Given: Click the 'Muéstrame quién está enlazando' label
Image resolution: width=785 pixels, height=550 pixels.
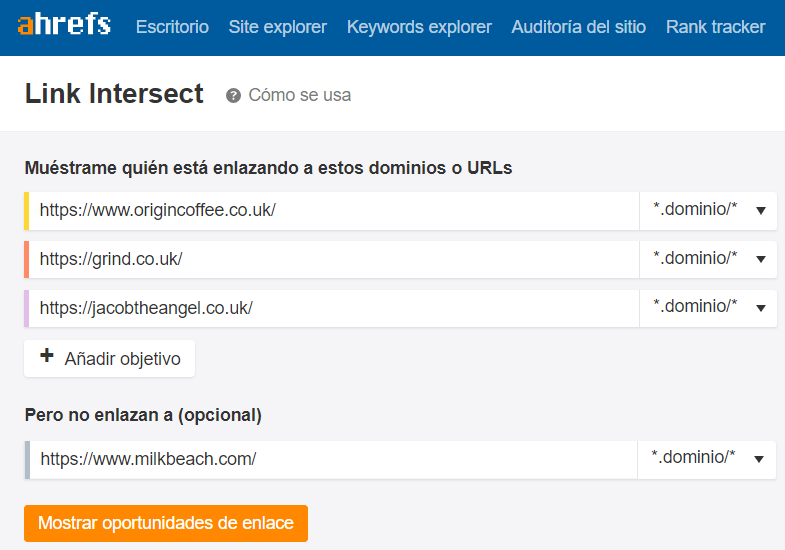Looking at the screenshot, I should pos(268,168).
